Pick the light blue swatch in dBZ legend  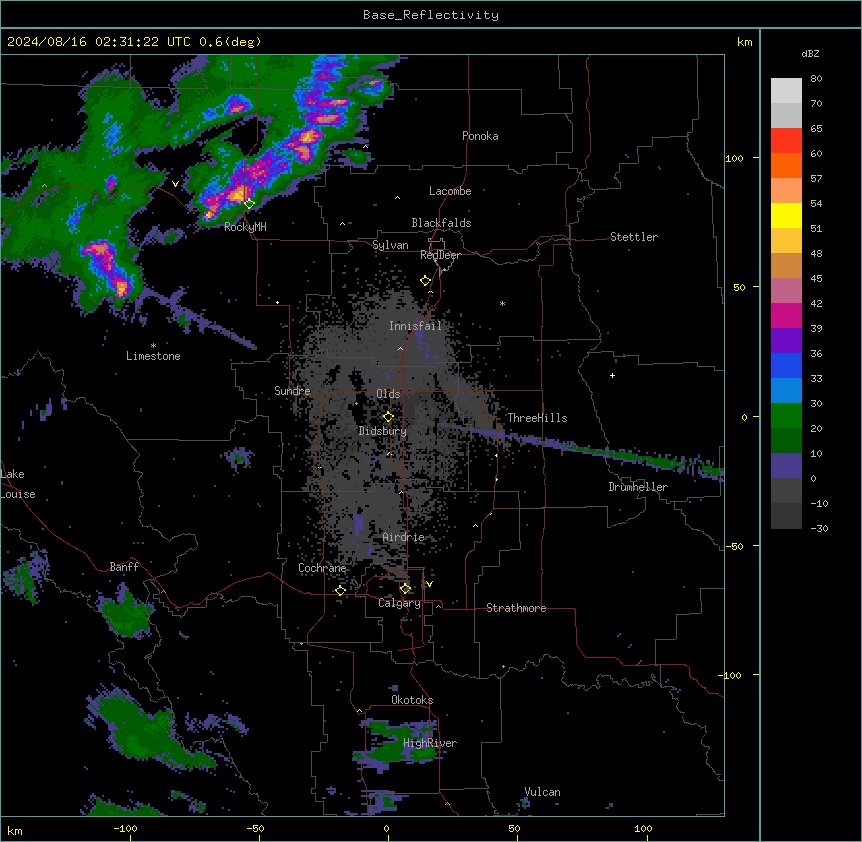pyautogui.click(x=786, y=391)
